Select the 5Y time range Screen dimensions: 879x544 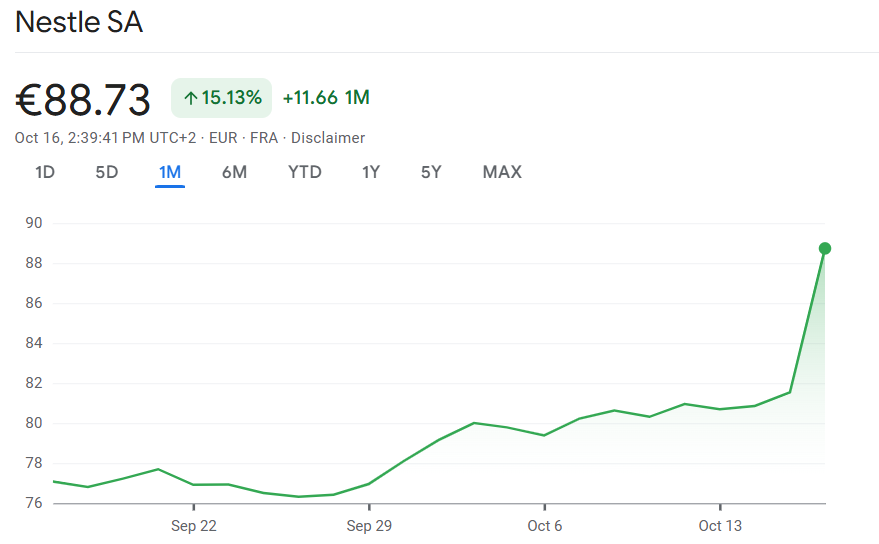431,172
